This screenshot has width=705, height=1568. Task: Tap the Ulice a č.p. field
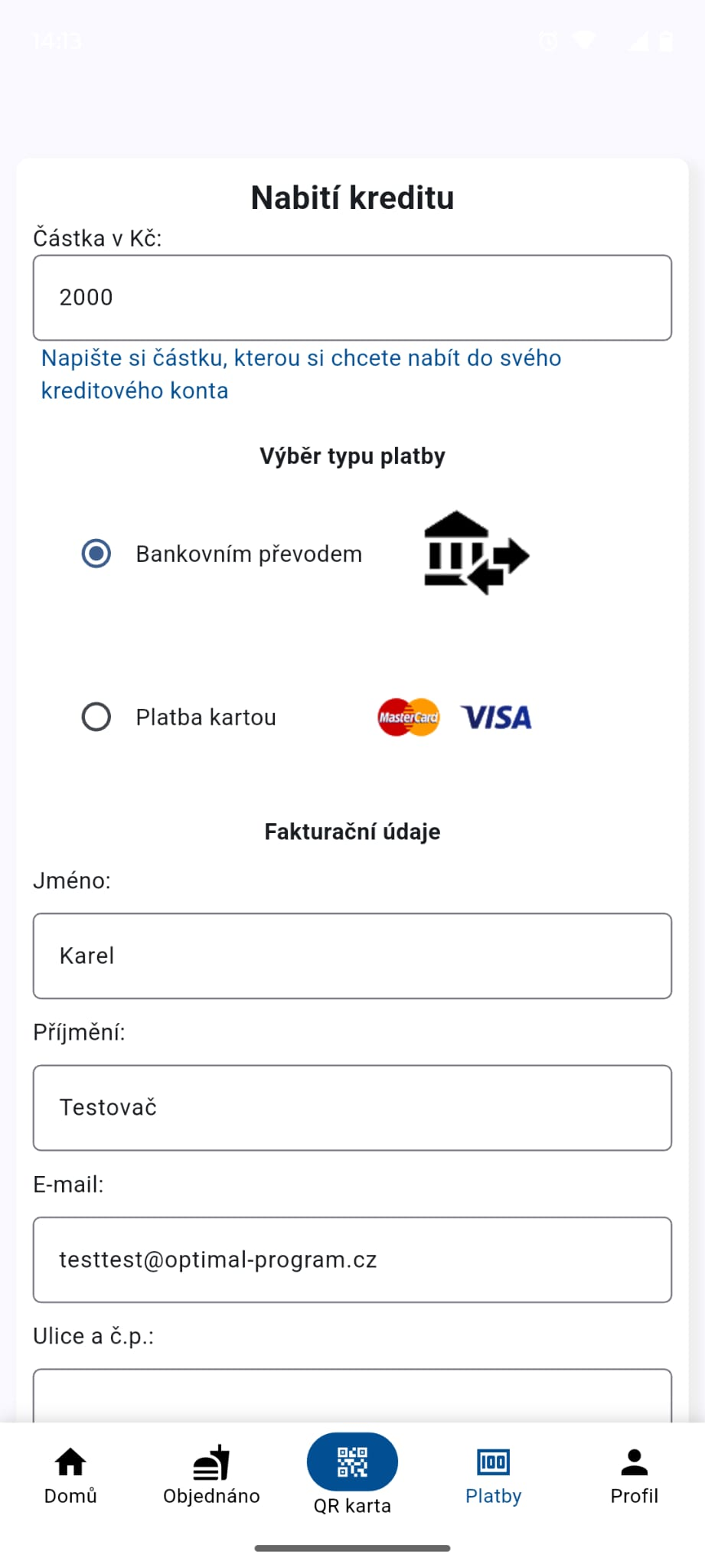coord(352,1397)
